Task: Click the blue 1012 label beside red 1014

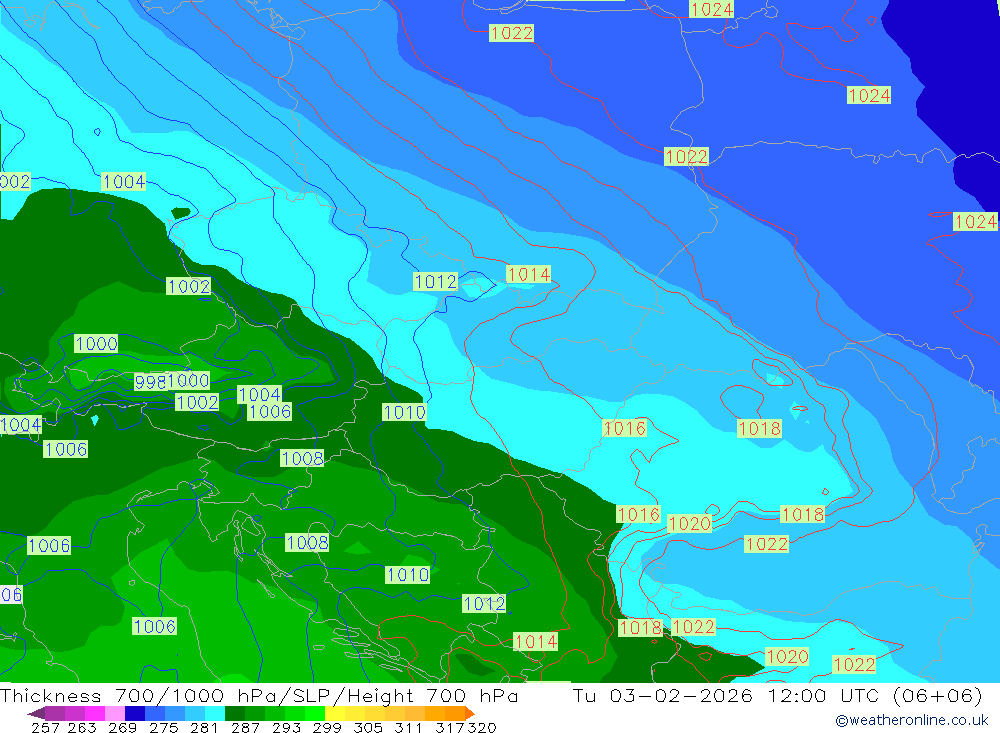Action: pyautogui.click(x=436, y=281)
